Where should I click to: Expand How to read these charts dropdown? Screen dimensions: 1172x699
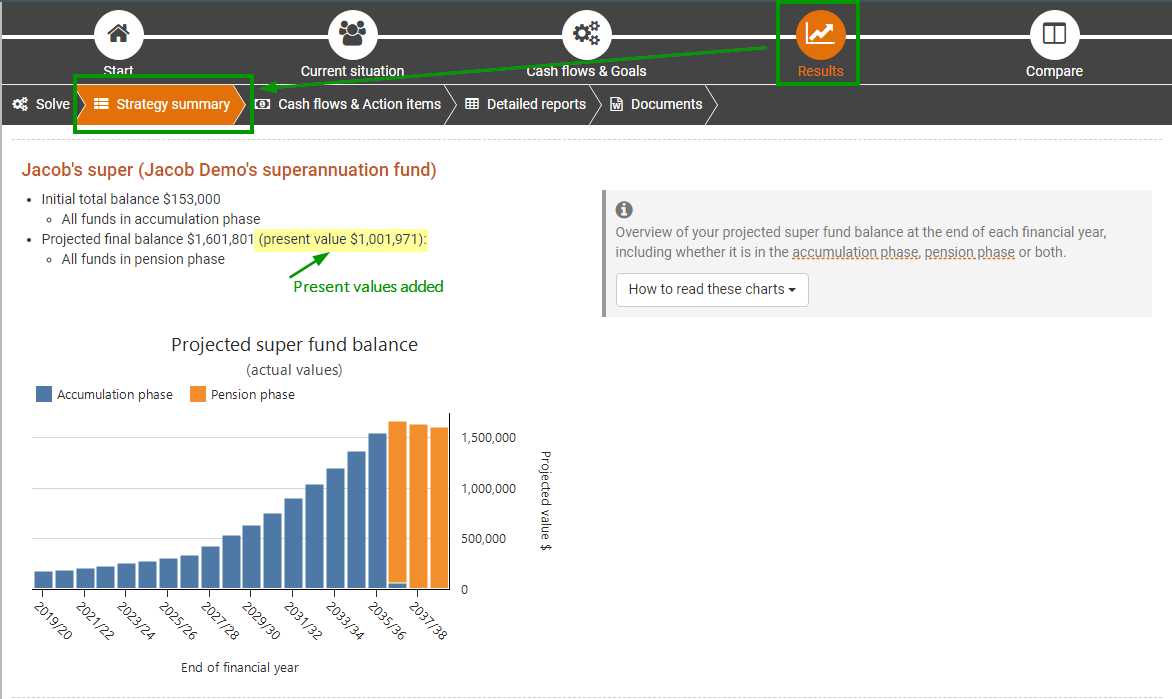[712, 290]
